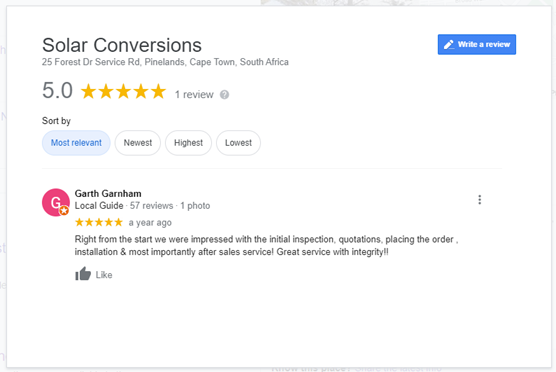Click the review's five yellow stars
556x372 pixels.
click(x=99, y=222)
